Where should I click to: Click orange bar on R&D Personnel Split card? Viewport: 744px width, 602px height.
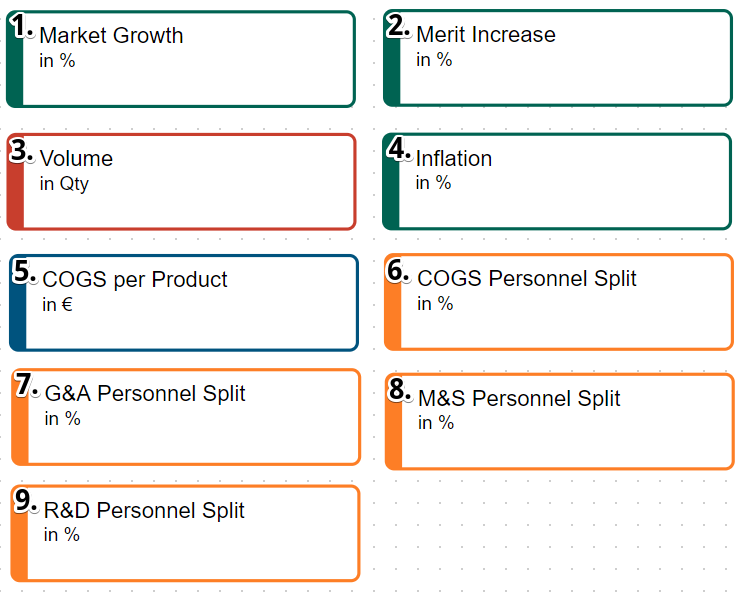[x=19, y=545]
